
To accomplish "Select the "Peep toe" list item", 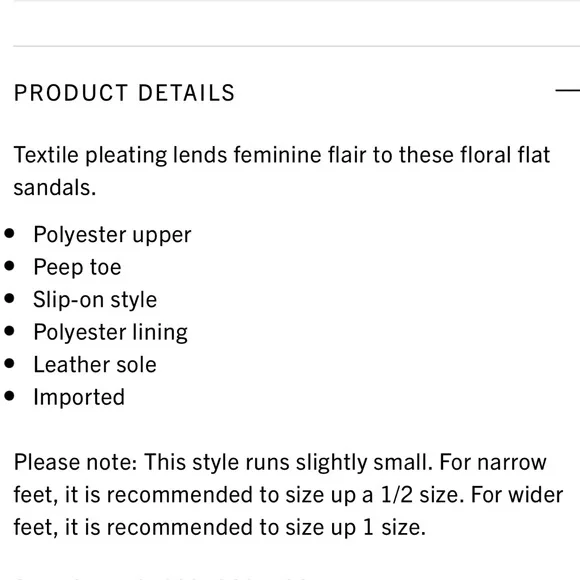I will click(77, 267).
